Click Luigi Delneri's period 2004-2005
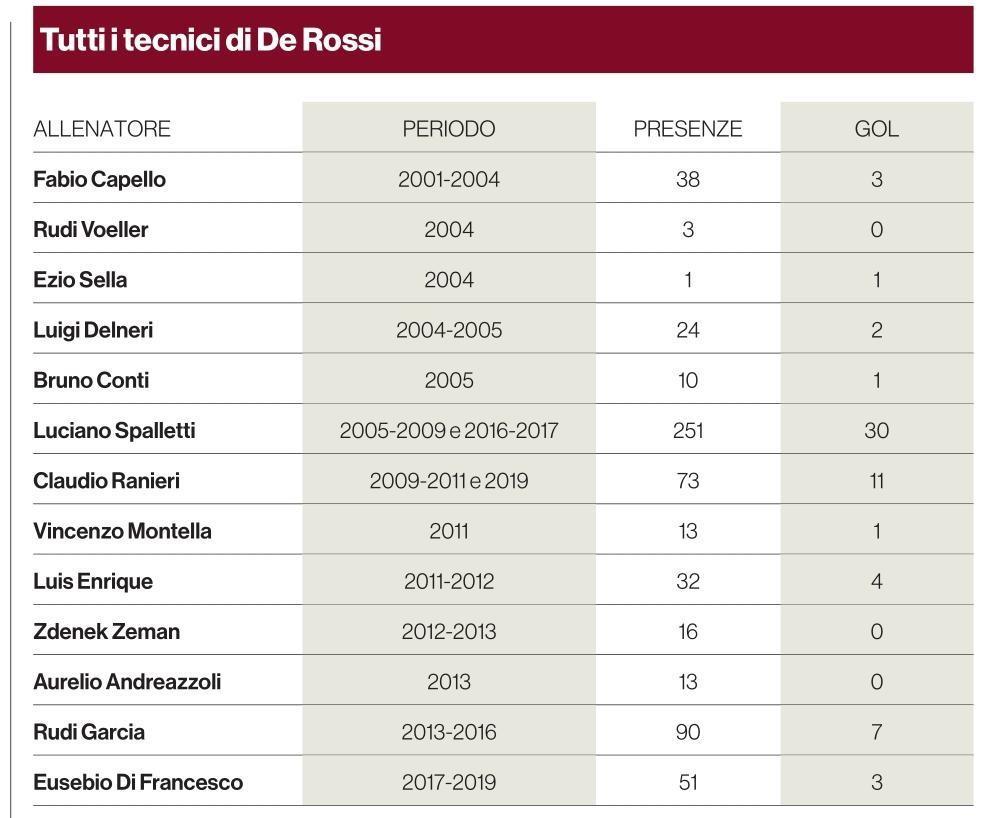 448,330
